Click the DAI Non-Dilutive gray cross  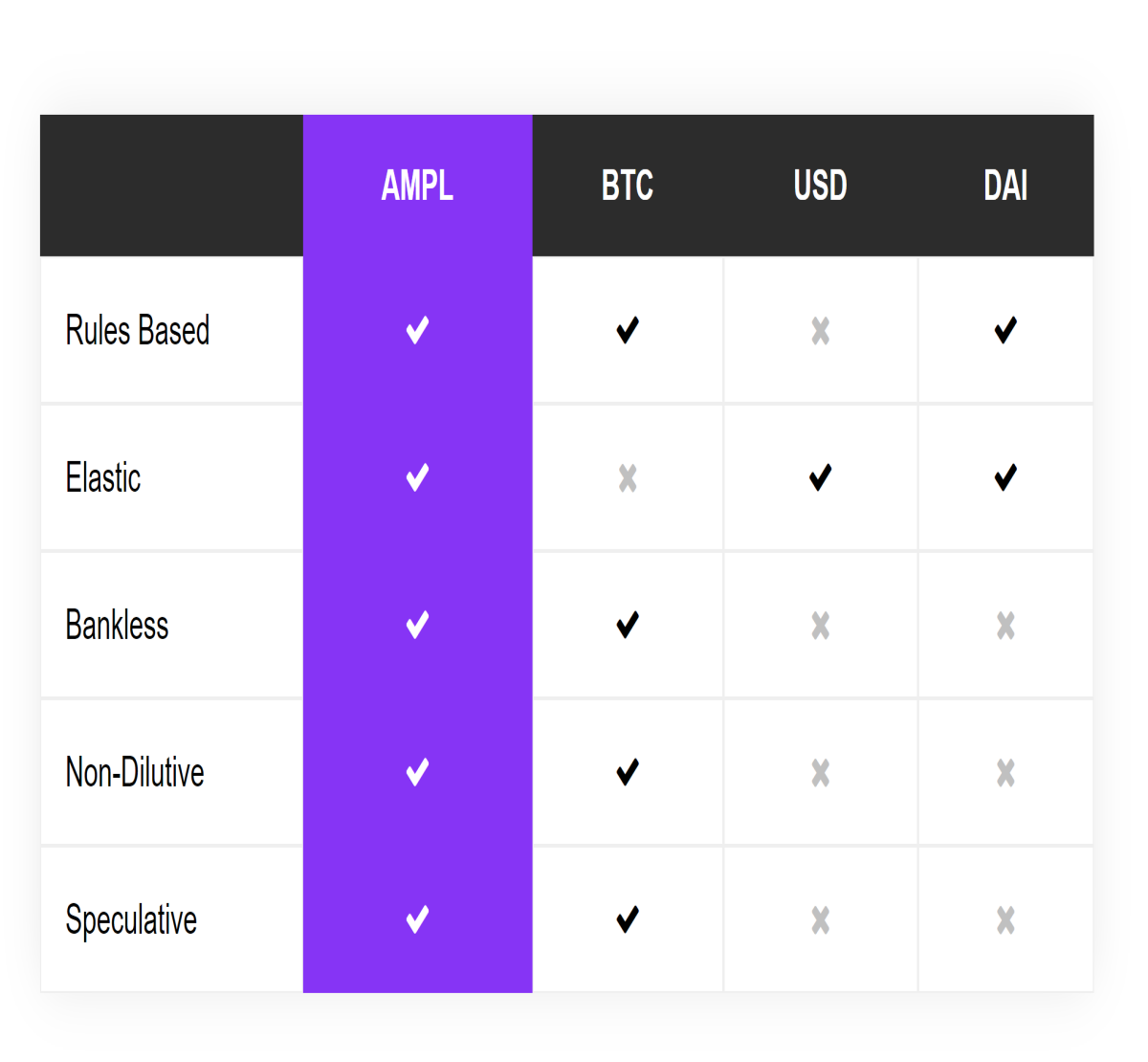[1005, 772]
